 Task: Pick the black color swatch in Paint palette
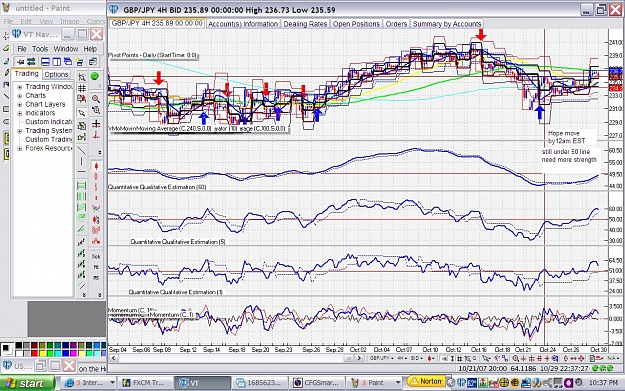19,345
